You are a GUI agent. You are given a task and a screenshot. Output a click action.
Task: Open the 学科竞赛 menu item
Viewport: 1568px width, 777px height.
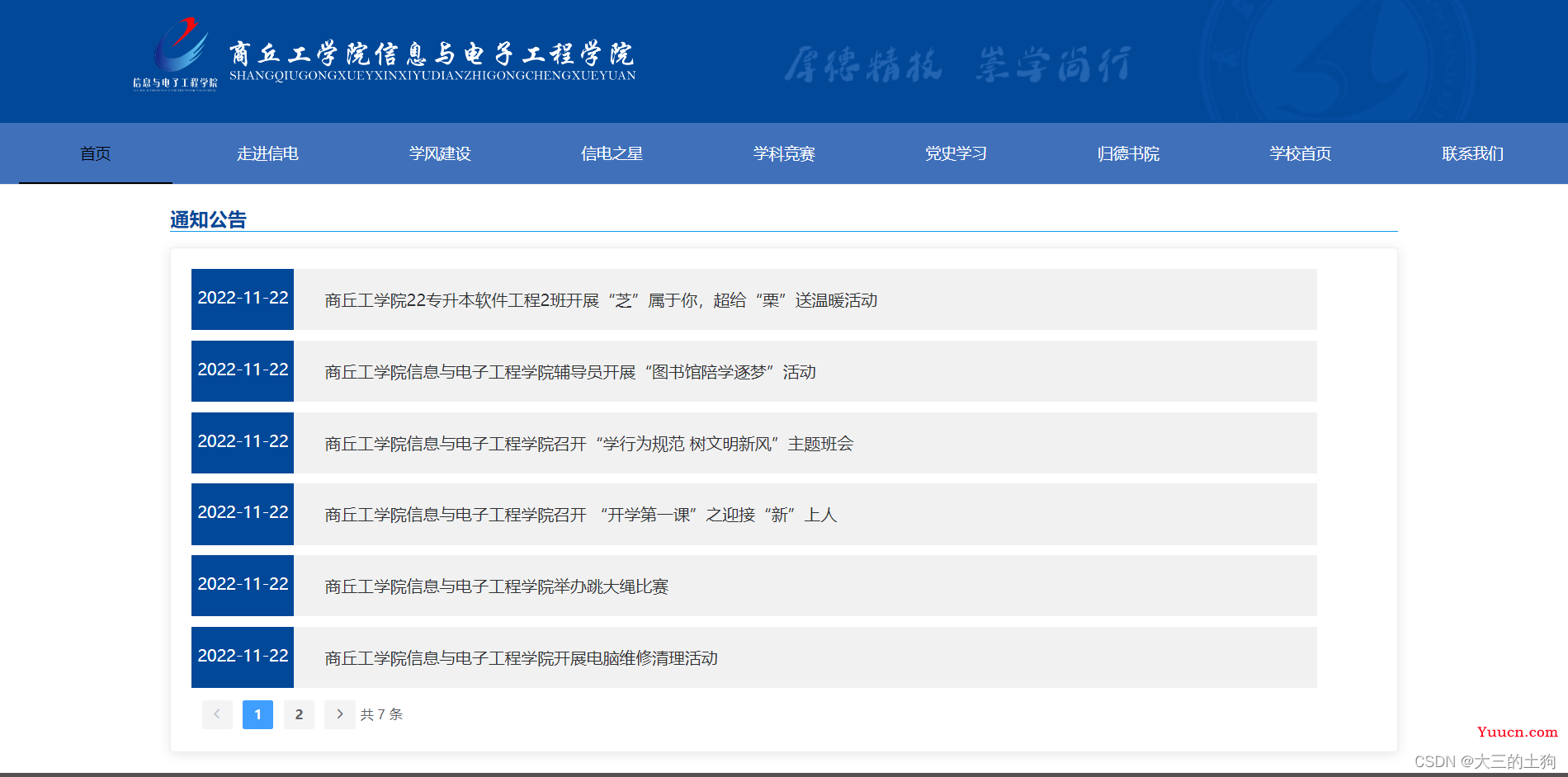(x=784, y=153)
